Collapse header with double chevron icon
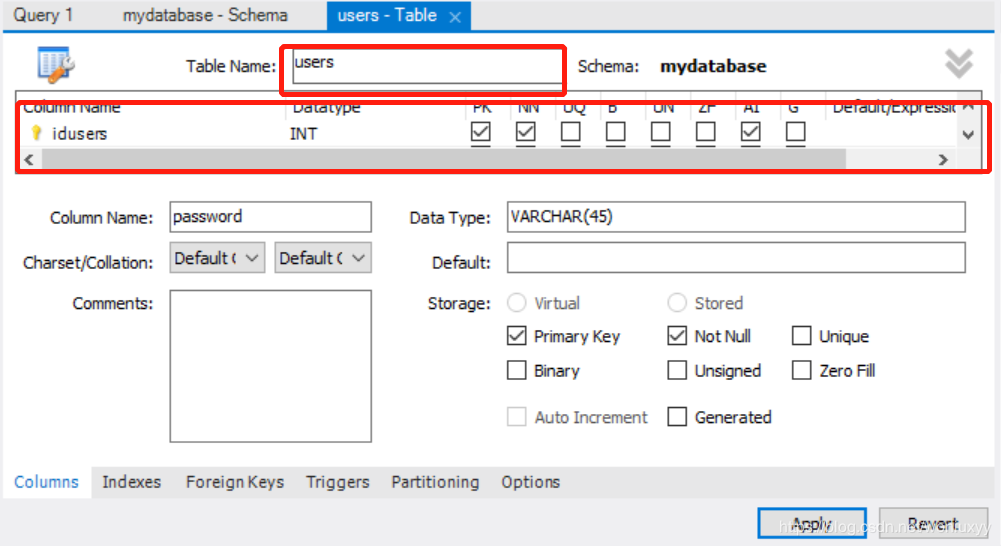The height and width of the screenshot is (546, 1001). (x=958, y=63)
